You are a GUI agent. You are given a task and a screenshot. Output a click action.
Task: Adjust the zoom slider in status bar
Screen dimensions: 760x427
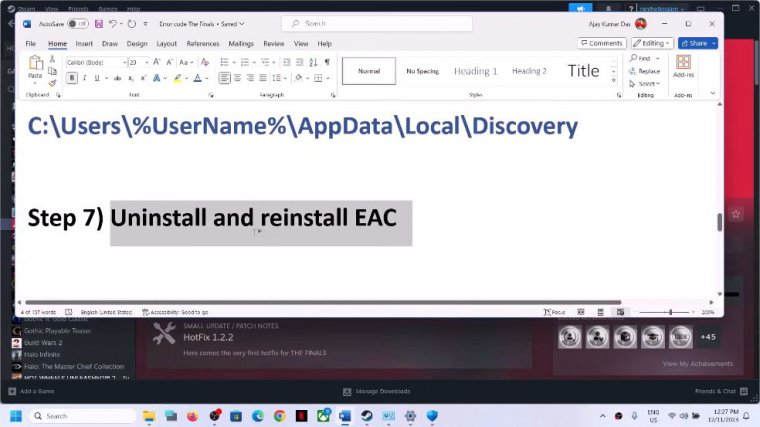click(x=666, y=312)
